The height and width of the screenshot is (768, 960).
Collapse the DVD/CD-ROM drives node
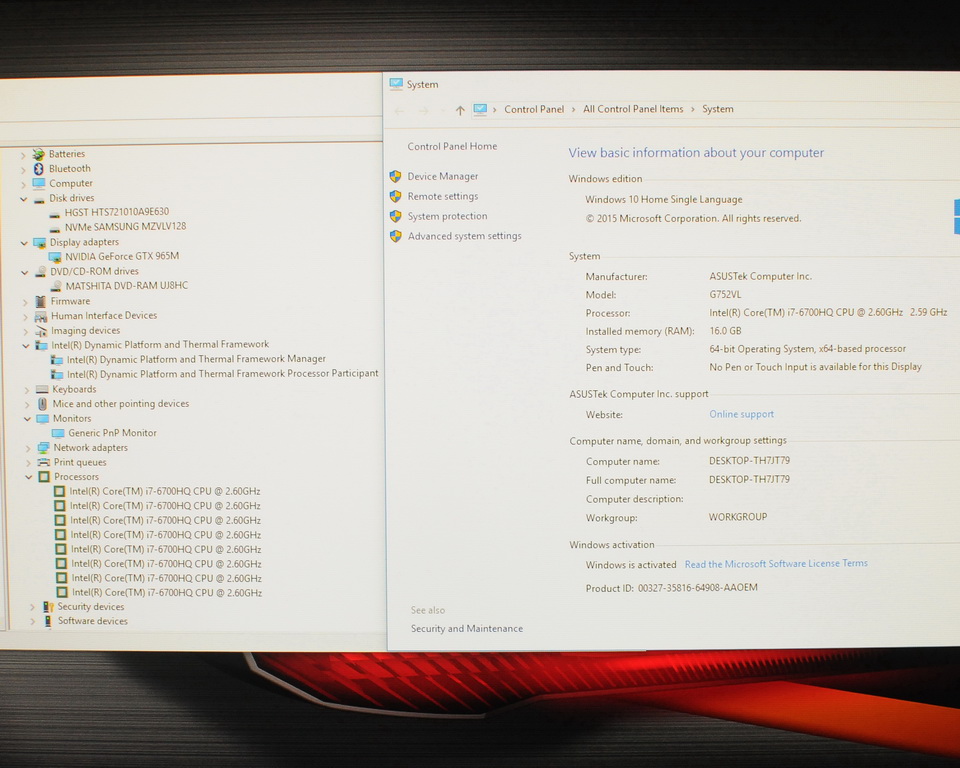[x=24, y=273]
